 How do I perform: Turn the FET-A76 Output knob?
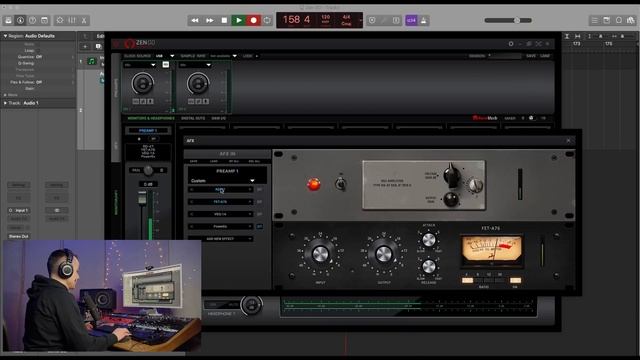tap(384, 254)
